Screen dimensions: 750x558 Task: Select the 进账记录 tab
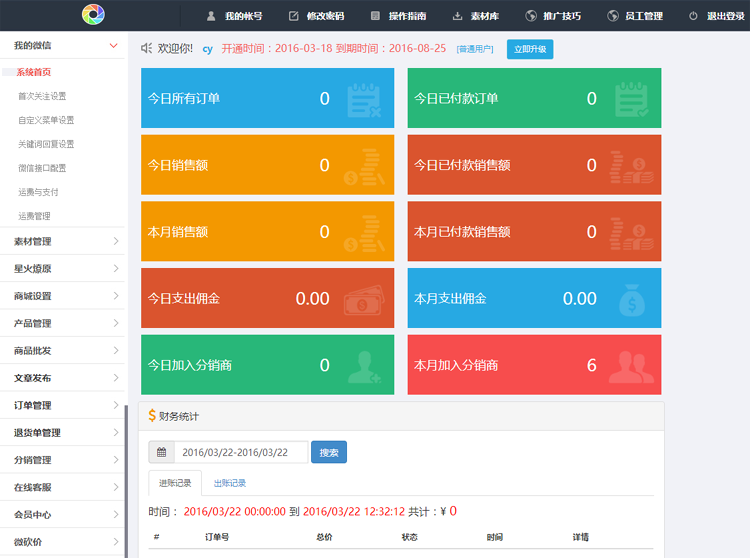coord(175,483)
